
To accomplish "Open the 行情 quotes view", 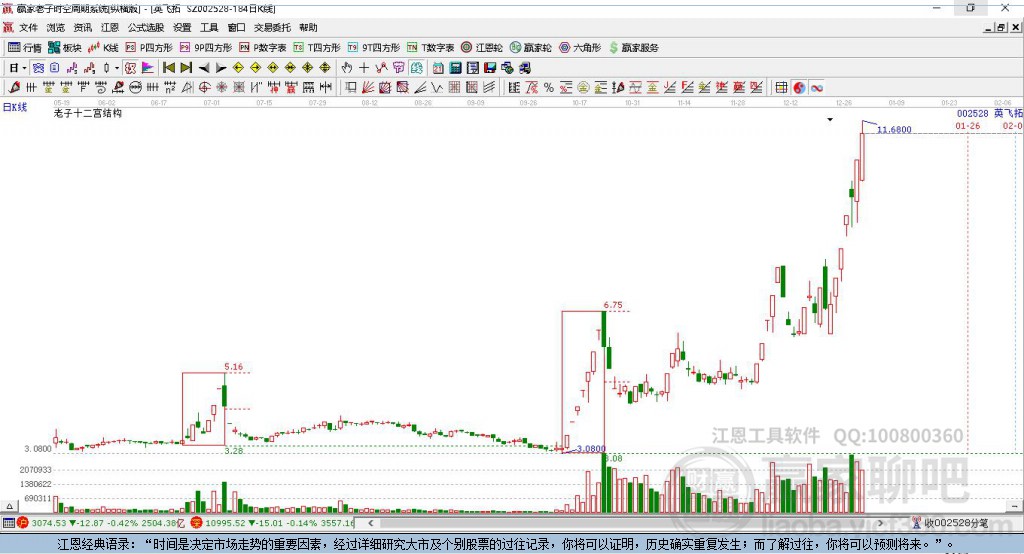I will 25,48.
